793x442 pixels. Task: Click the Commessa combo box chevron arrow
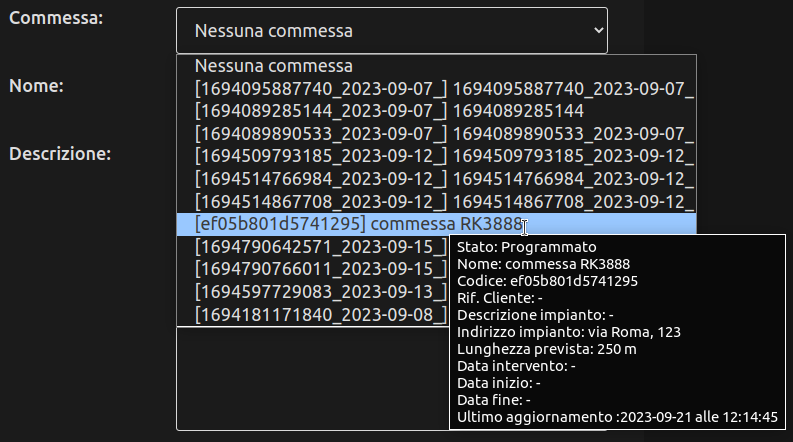598,31
